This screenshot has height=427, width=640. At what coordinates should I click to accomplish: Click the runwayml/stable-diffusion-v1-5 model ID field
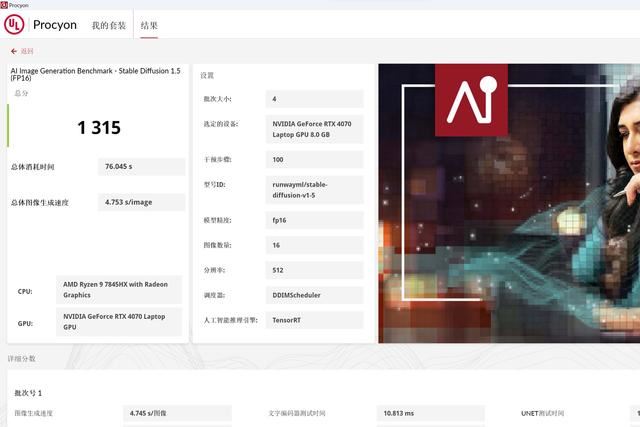click(314, 190)
